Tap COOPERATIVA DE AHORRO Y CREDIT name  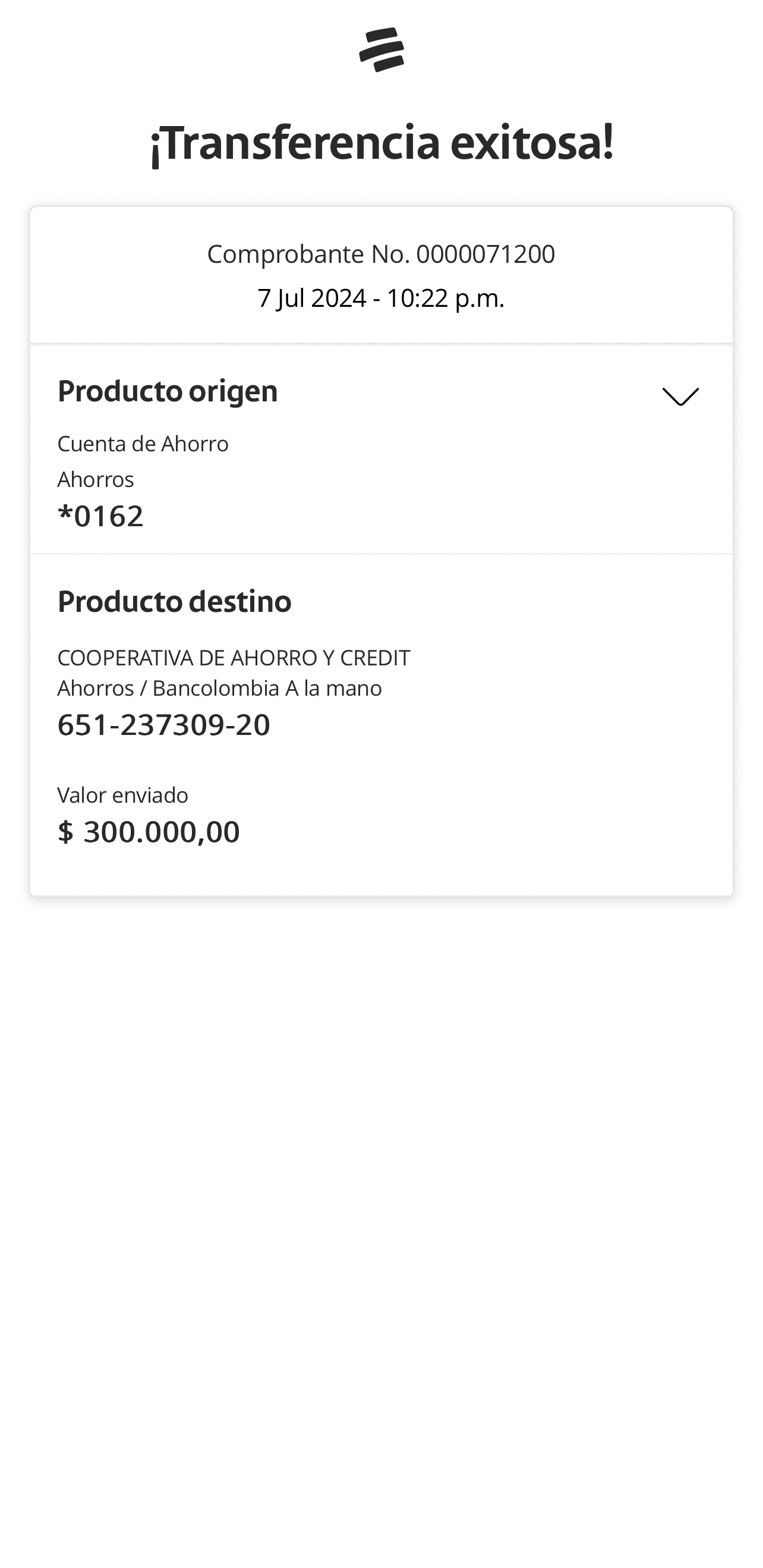click(x=234, y=658)
